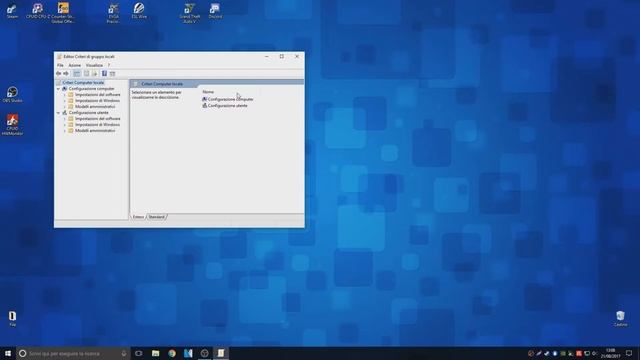
Task: Click the microphone icon in the search box
Action: coord(124,353)
